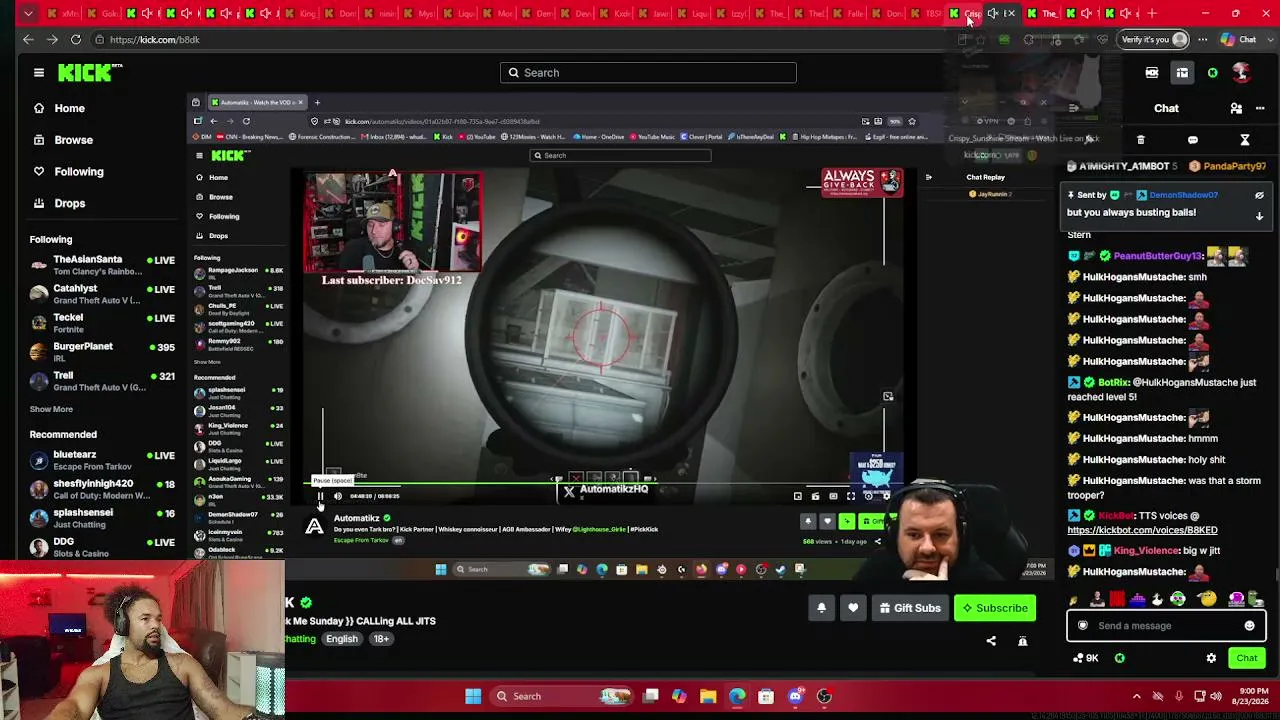1280x720 pixels.
Task: Open chat settings gear icon
Action: tap(1211, 658)
